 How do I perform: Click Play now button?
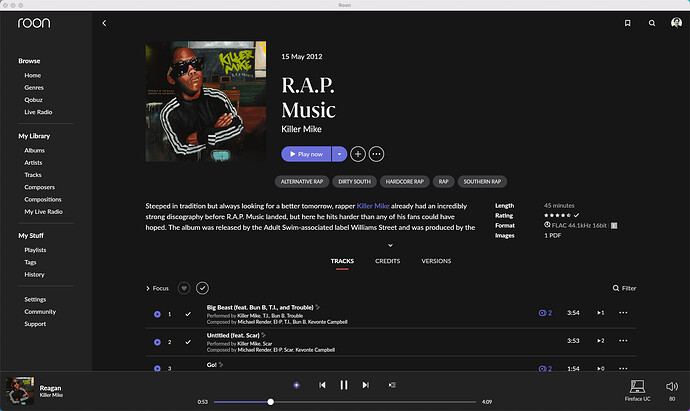click(x=306, y=154)
